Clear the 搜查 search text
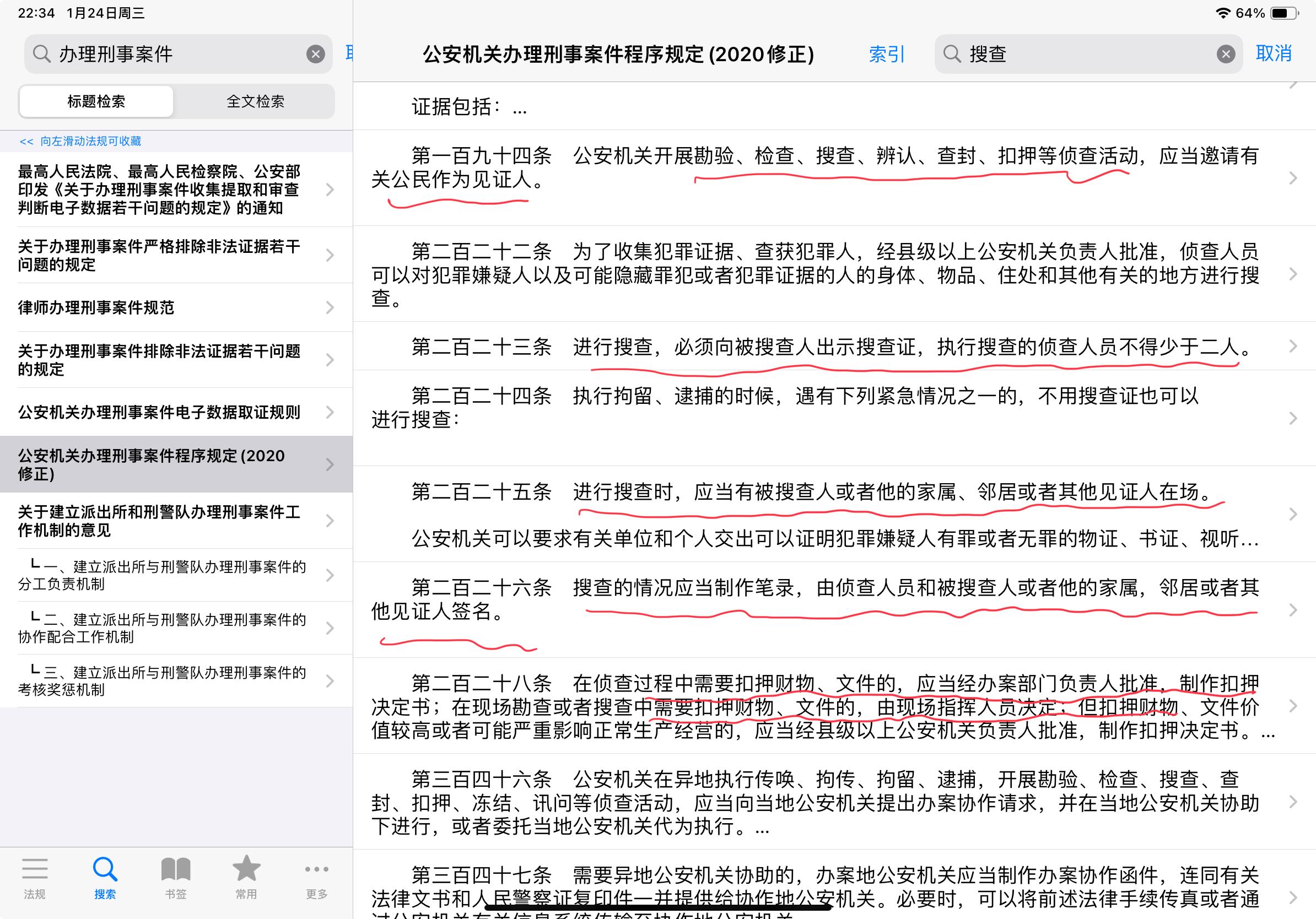The image size is (1316, 919). point(1226,54)
